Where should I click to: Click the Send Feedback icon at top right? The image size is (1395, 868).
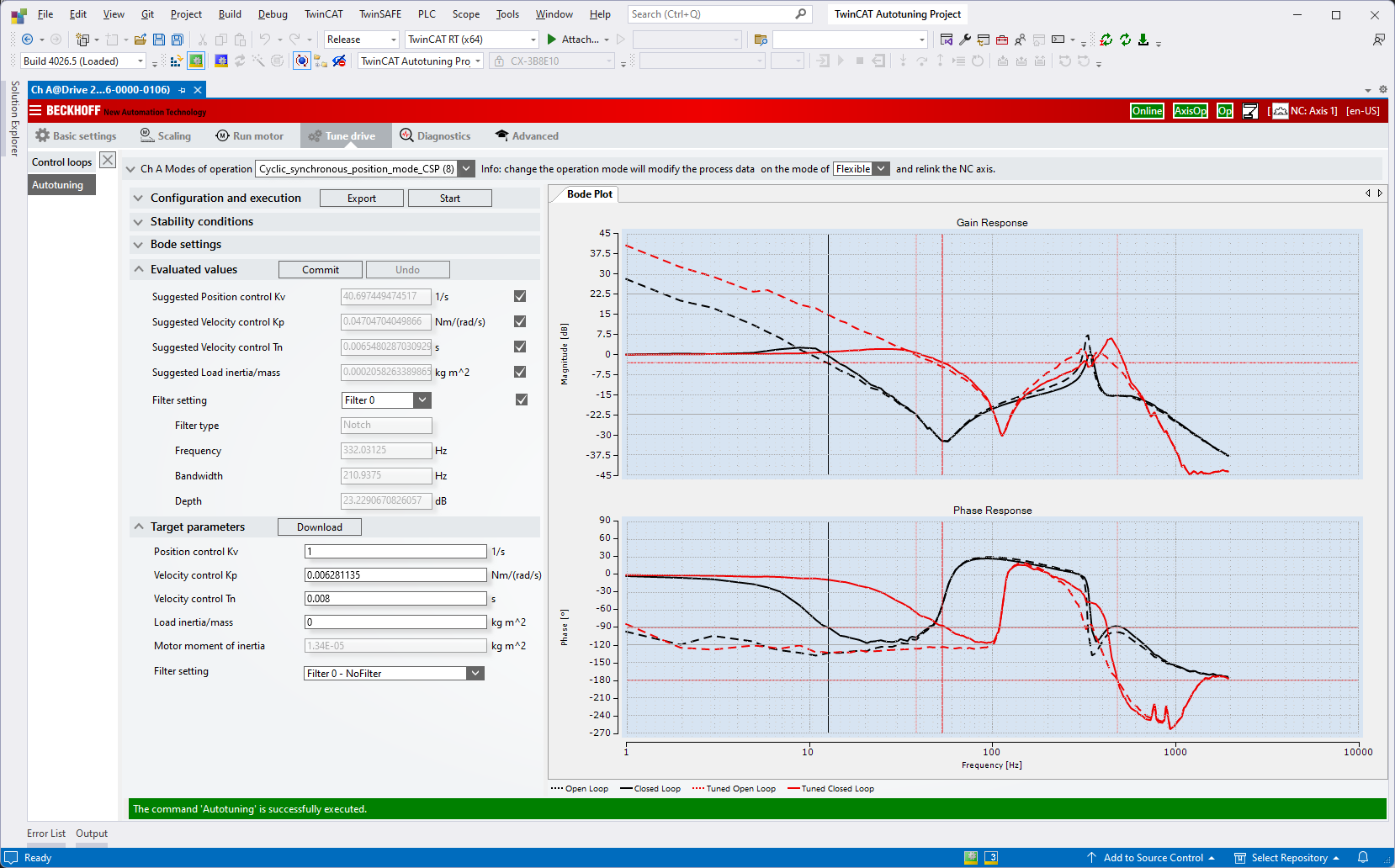point(1378,40)
